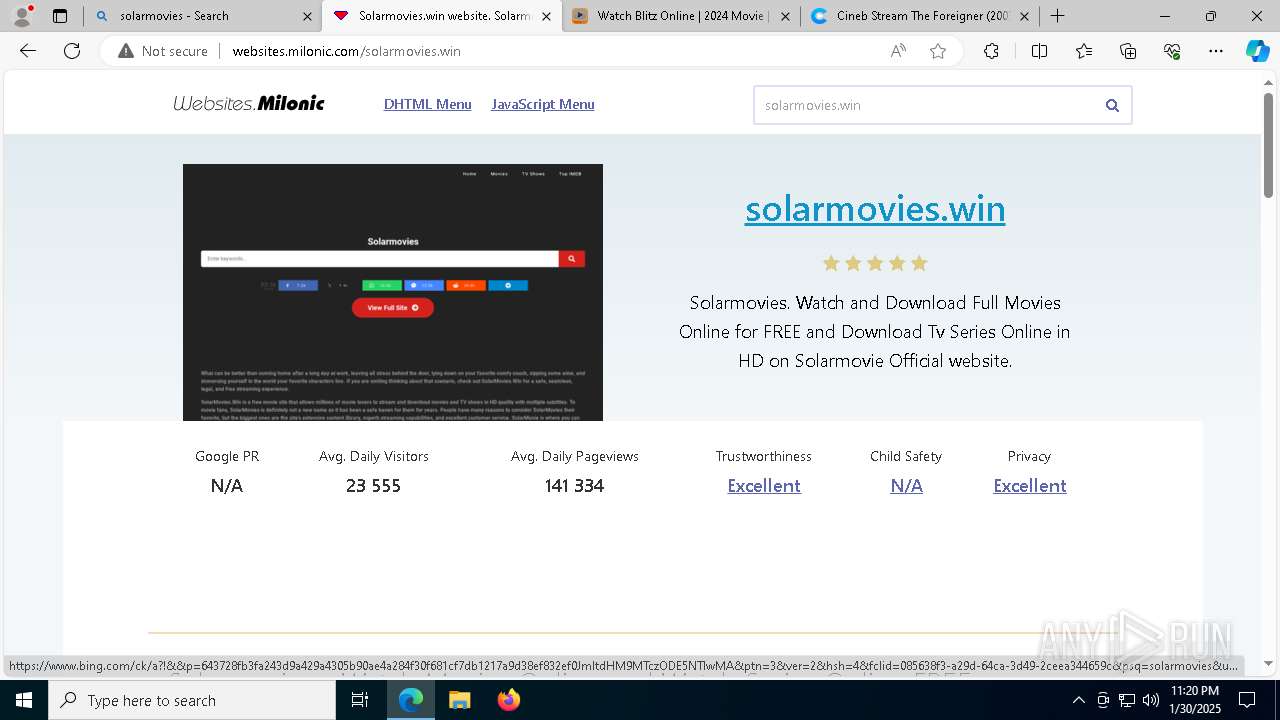Open the Favorites list icon
This screenshot has height=720, width=1280.
pyautogui.click(x=1084, y=51)
